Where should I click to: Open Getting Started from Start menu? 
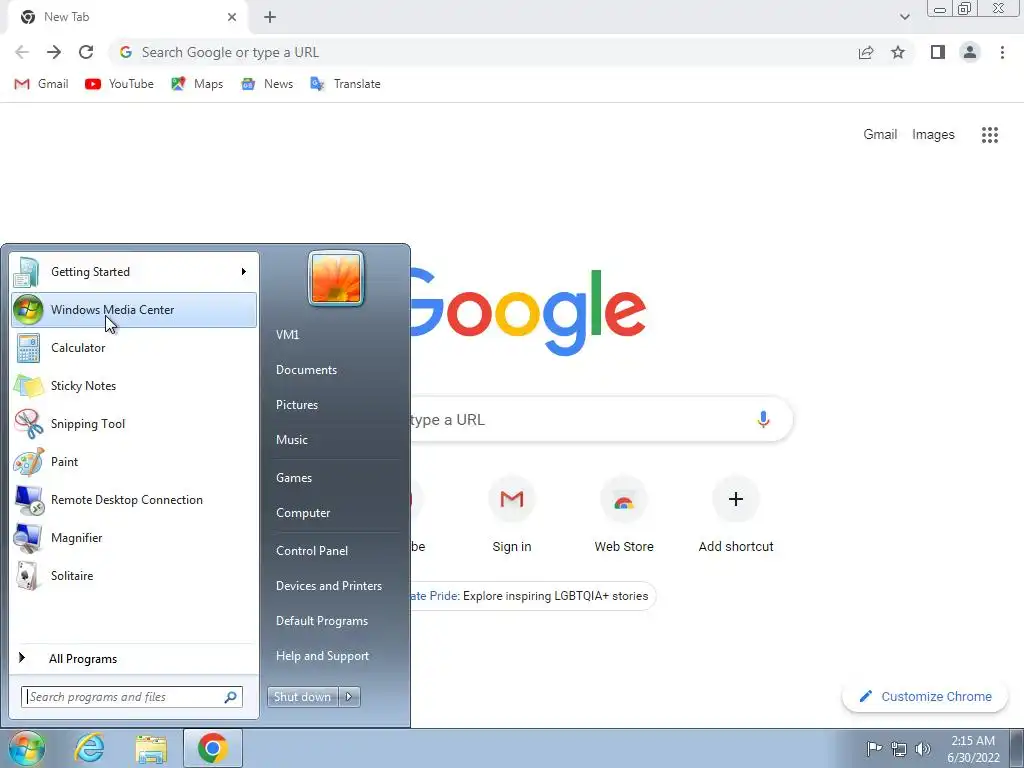pyautogui.click(x=134, y=272)
